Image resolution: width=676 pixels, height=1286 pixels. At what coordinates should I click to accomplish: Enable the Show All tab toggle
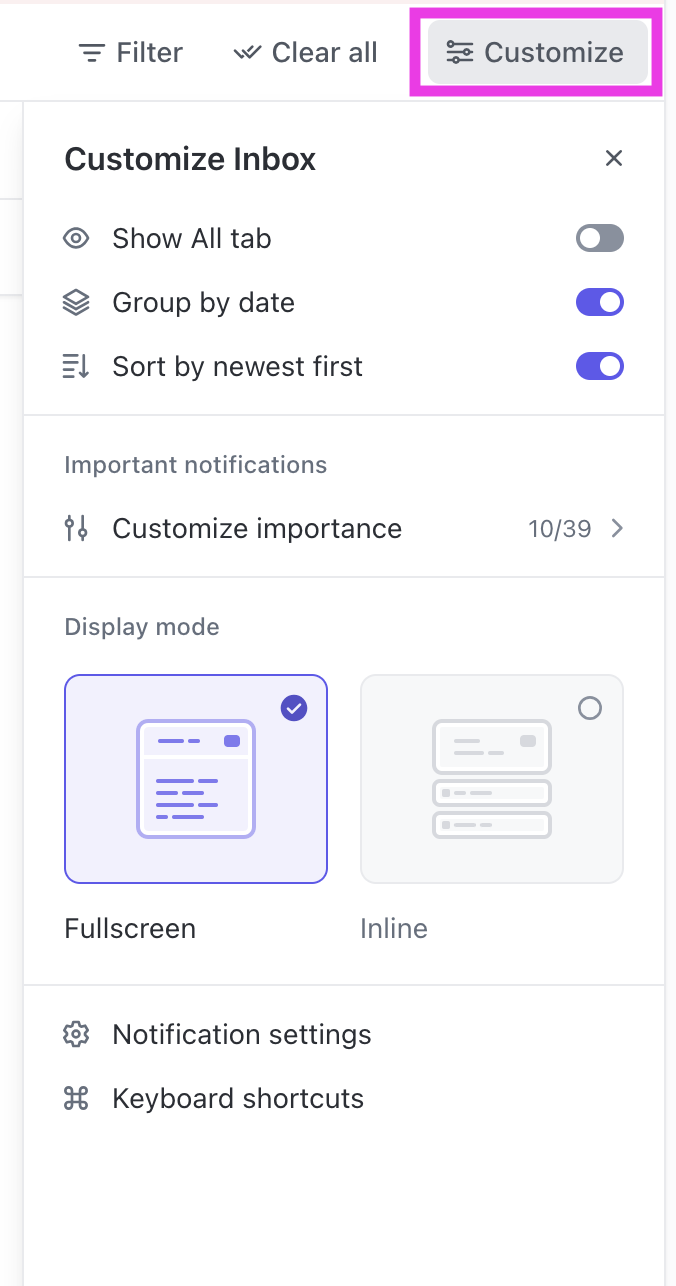(599, 238)
